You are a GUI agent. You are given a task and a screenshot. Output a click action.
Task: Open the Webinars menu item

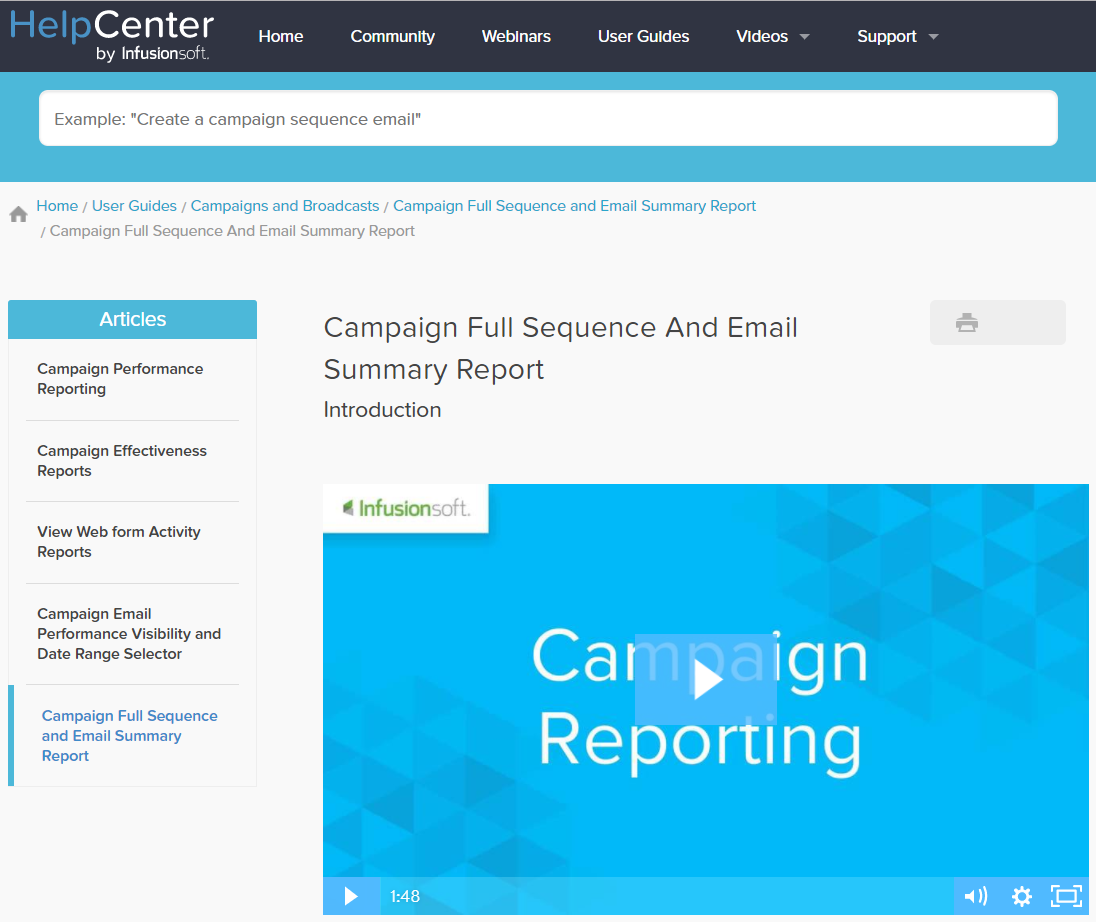516,36
